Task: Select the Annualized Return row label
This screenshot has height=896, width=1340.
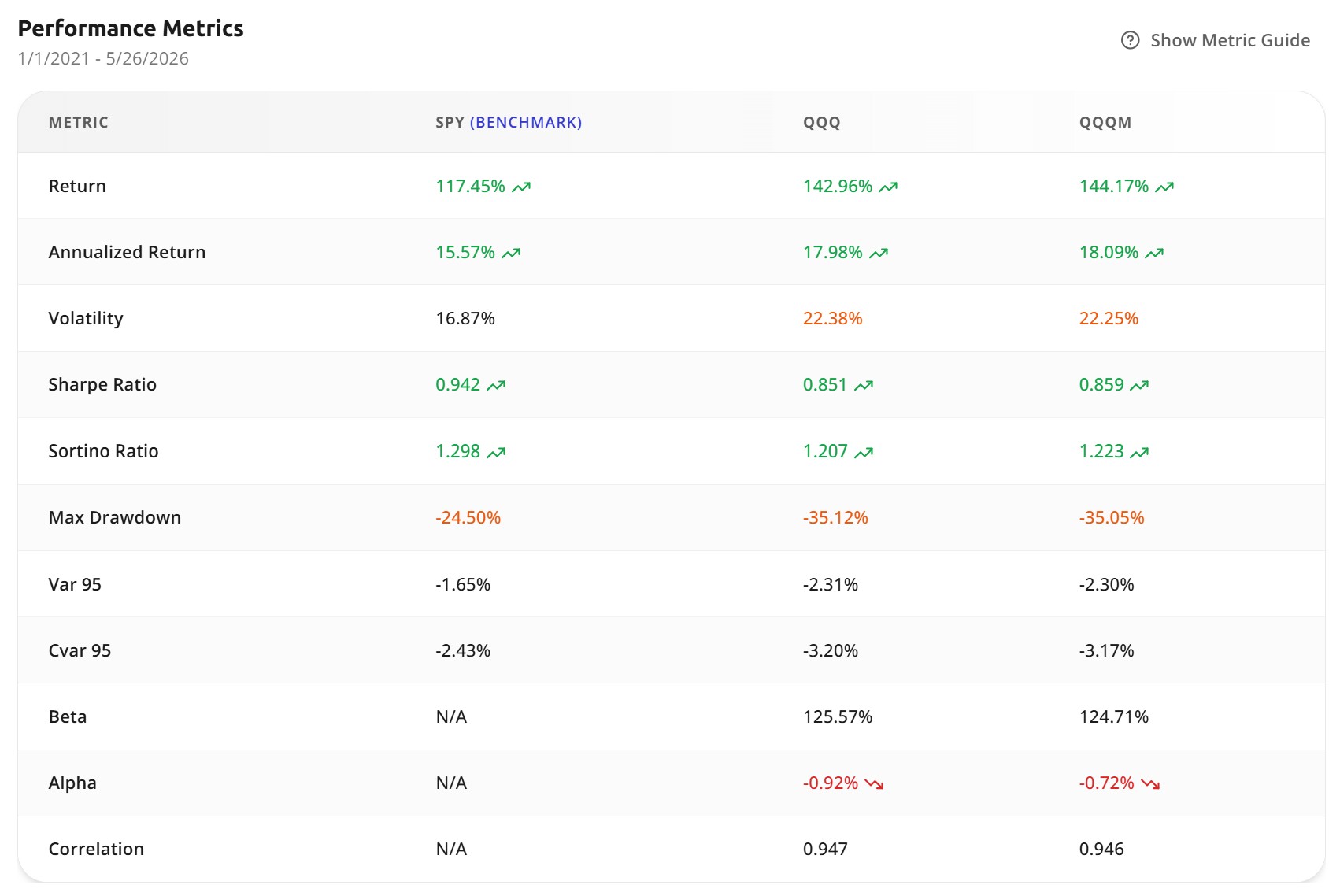Action: 127,252
